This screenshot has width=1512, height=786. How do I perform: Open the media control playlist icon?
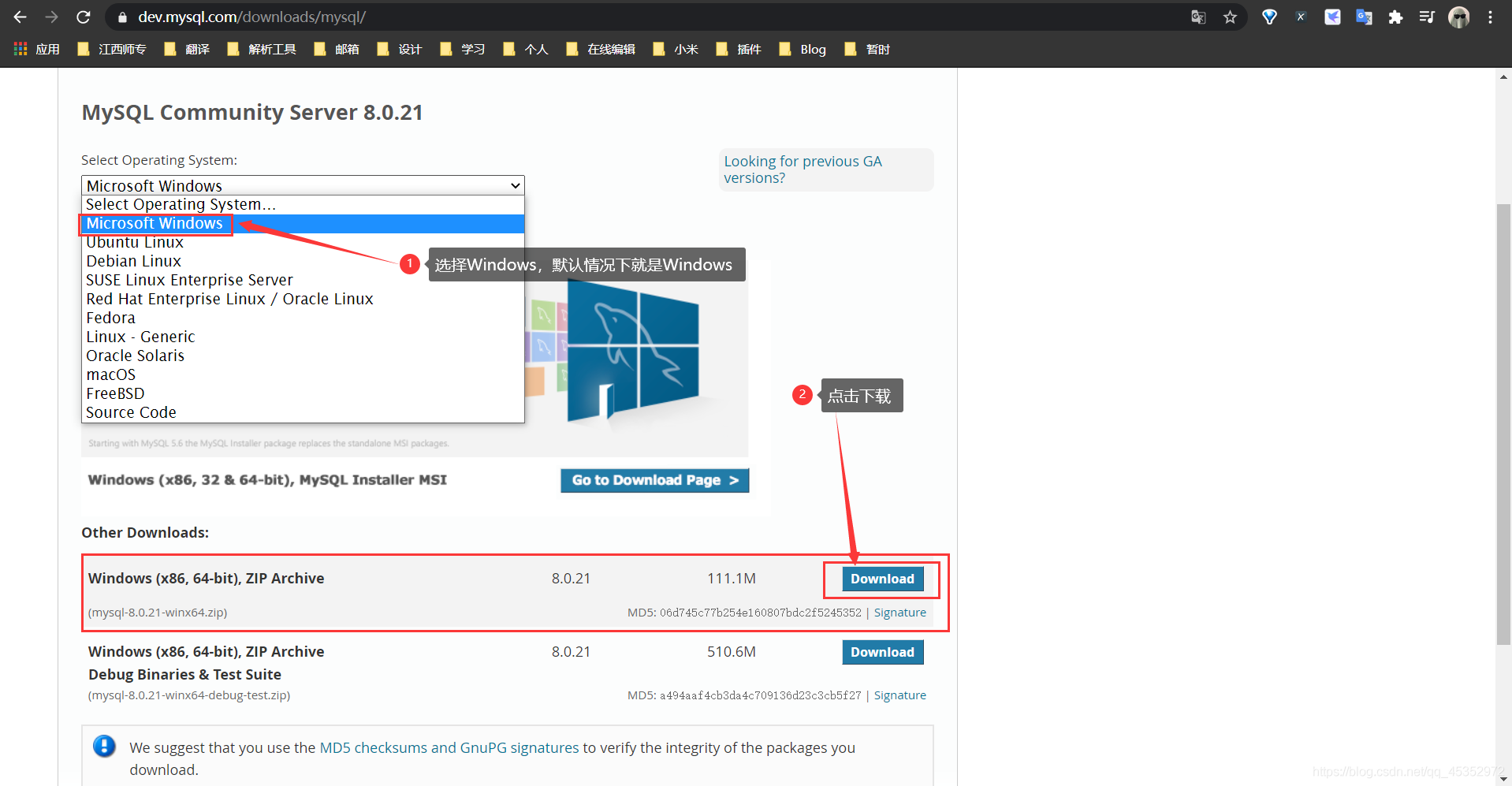pyautogui.click(x=1427, y=17)
